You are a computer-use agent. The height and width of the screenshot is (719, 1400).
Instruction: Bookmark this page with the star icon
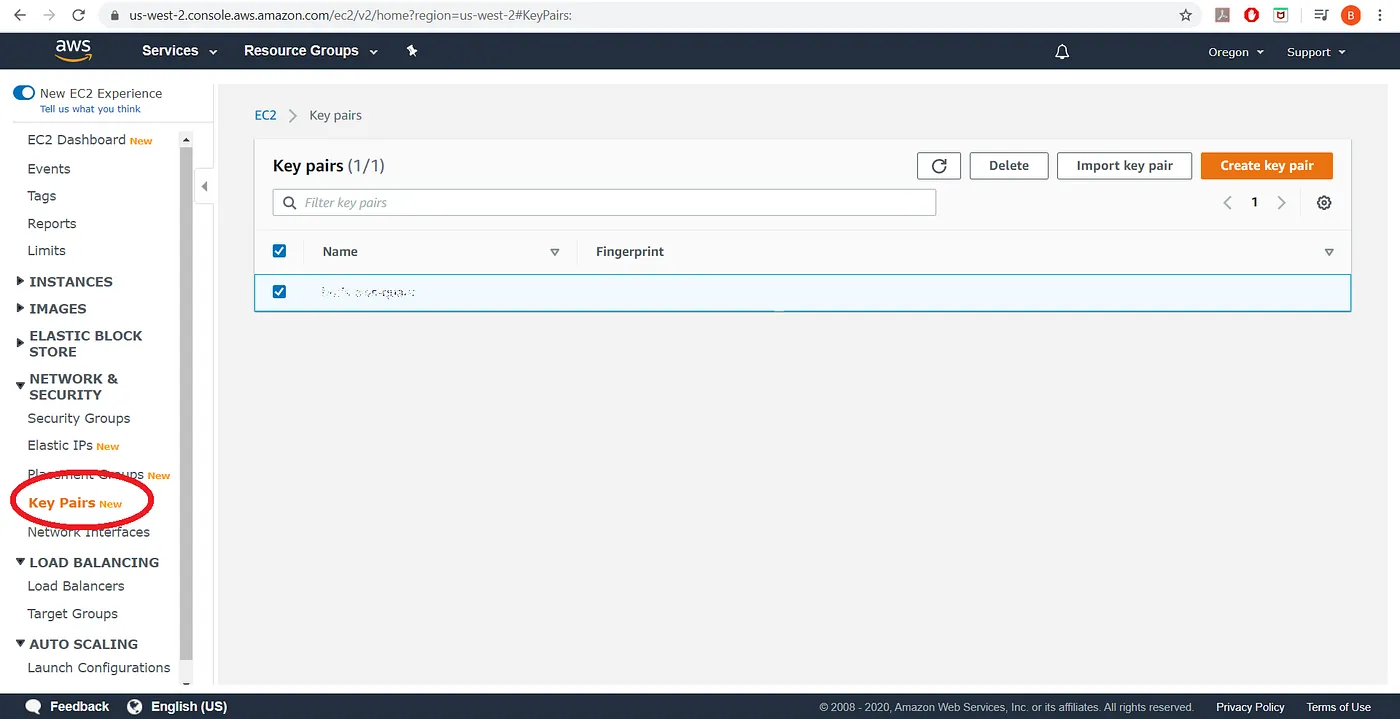click(x=1186, y=15)
